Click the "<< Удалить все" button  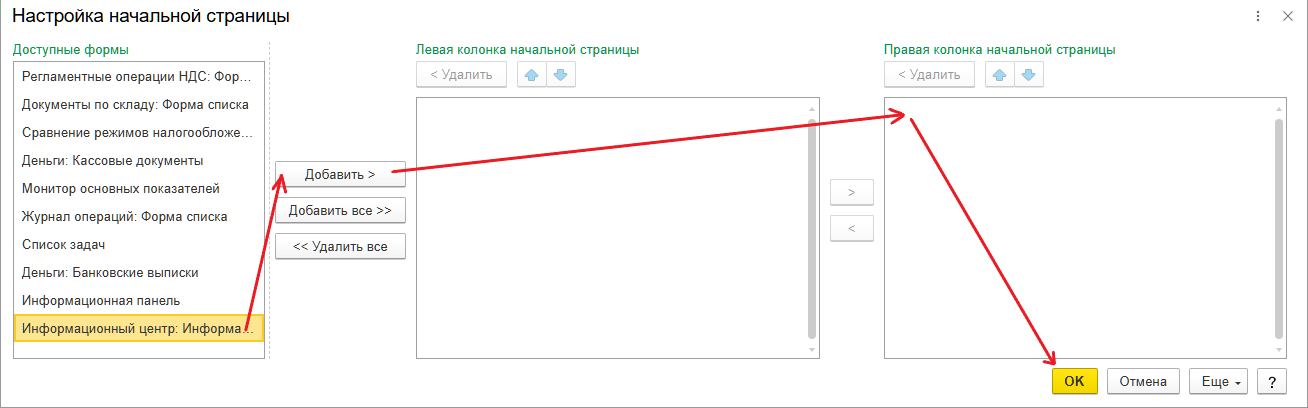340,246
